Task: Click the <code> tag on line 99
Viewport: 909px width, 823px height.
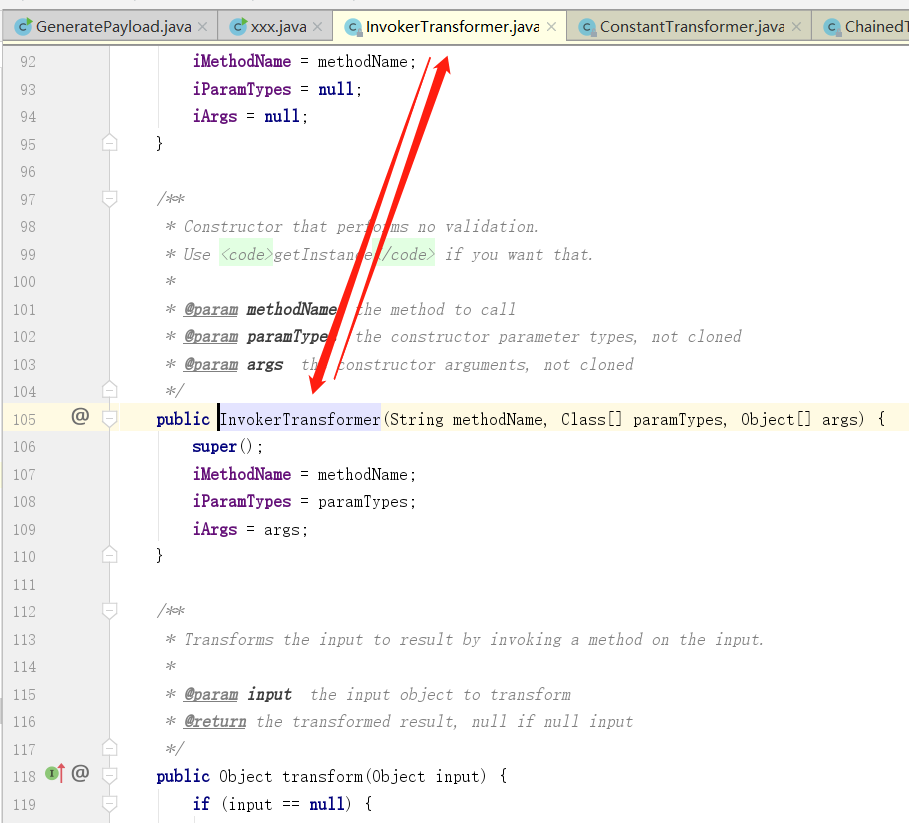Action: click(246, 254)
